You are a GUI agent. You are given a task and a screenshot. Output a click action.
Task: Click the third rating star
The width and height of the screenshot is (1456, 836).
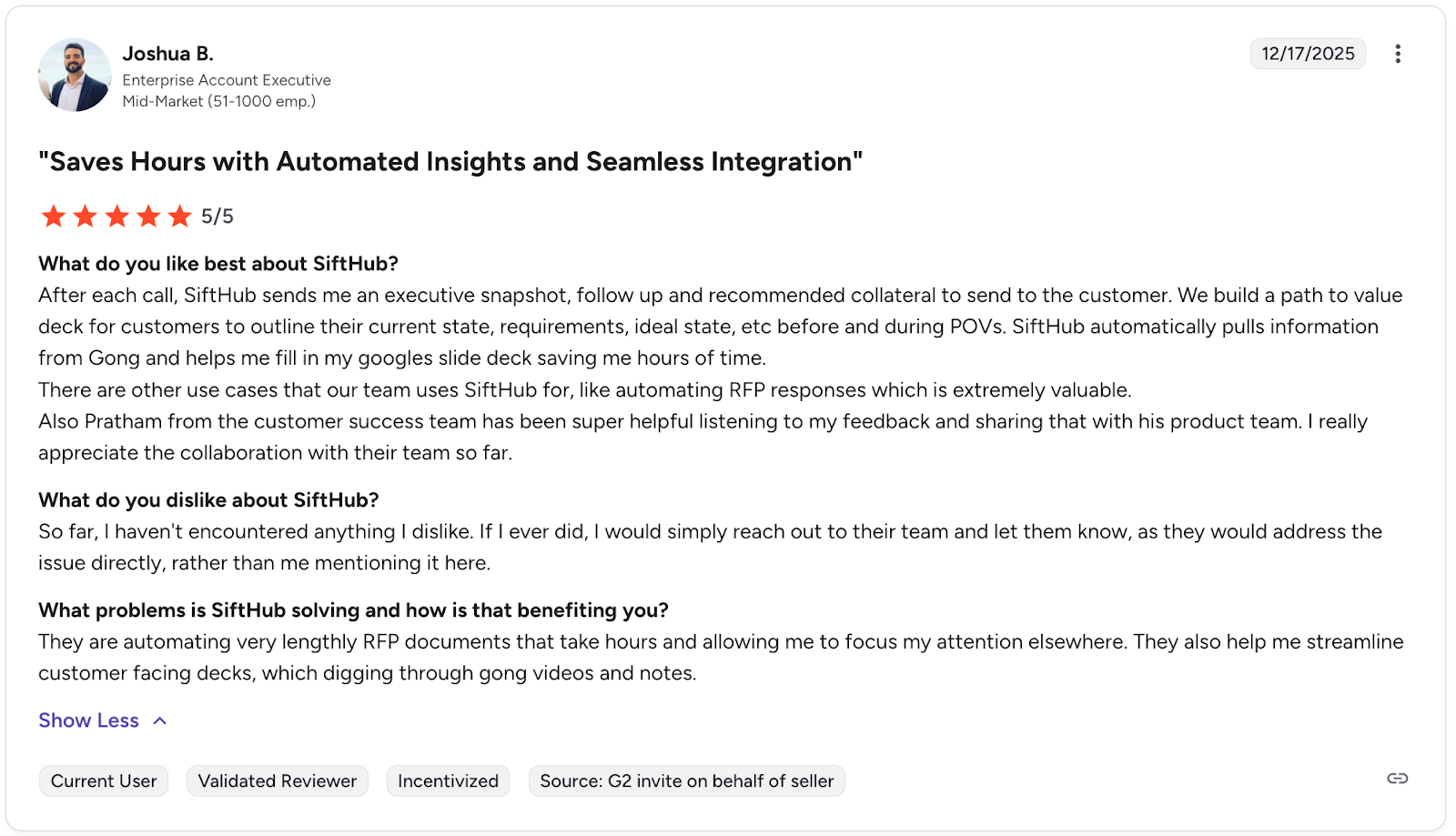click(117, 217)
